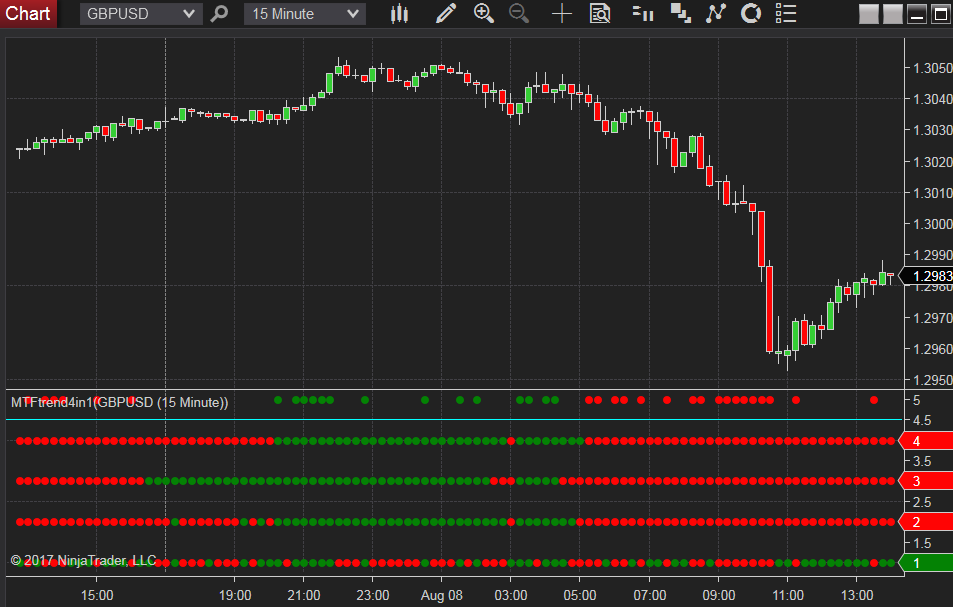Click the overlapping squares panel icon
This screenshot has height=607, width=953.
(x=681, y=14)
